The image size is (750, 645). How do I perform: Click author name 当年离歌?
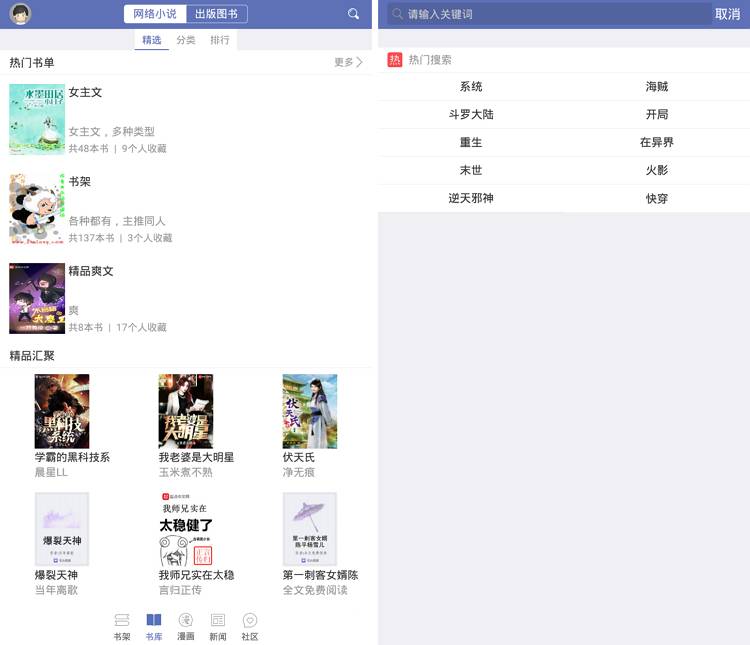pos(56,590)
